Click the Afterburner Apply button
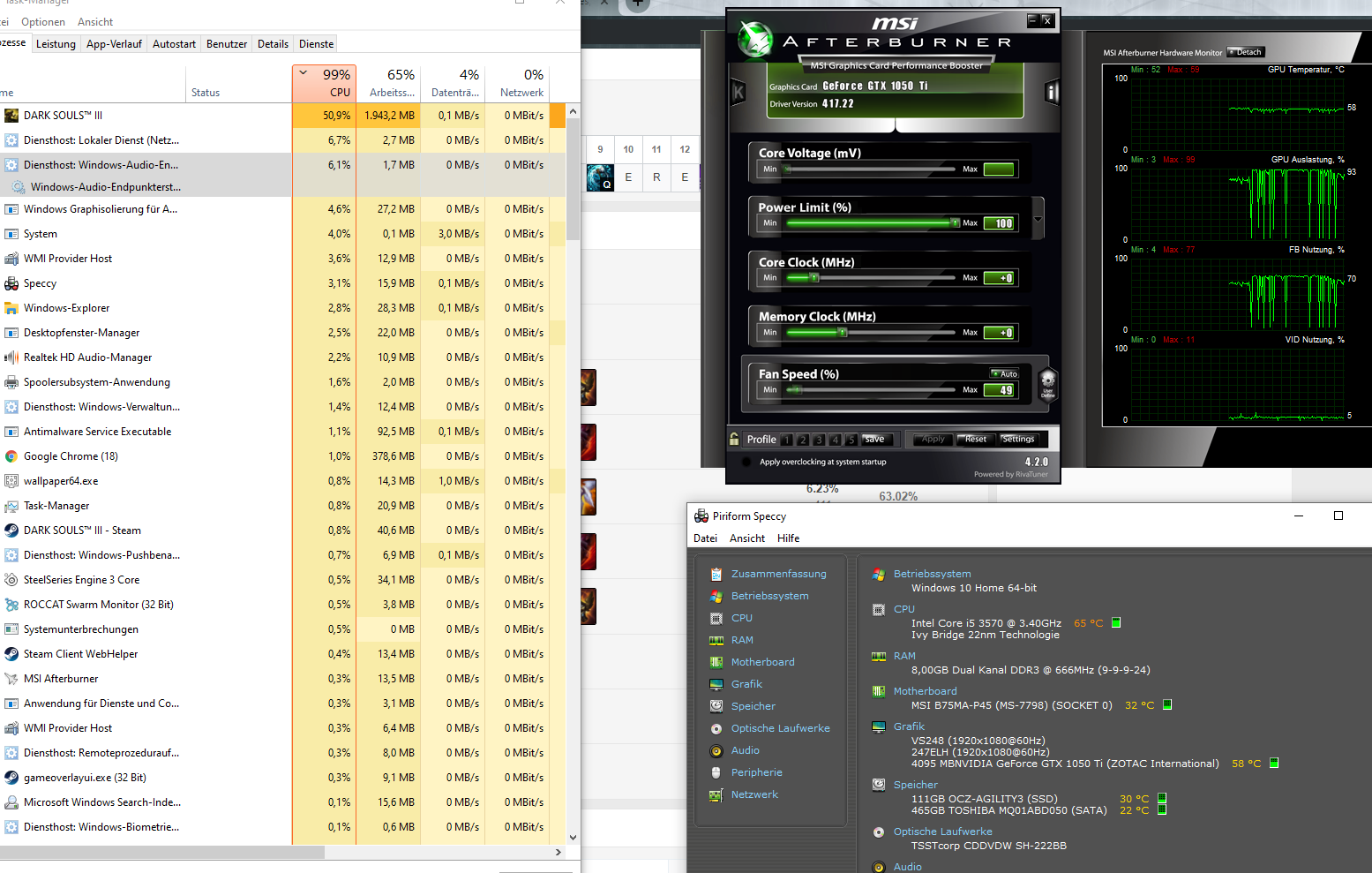Viewport: 1372px width, 873px height. click(933, 439)
